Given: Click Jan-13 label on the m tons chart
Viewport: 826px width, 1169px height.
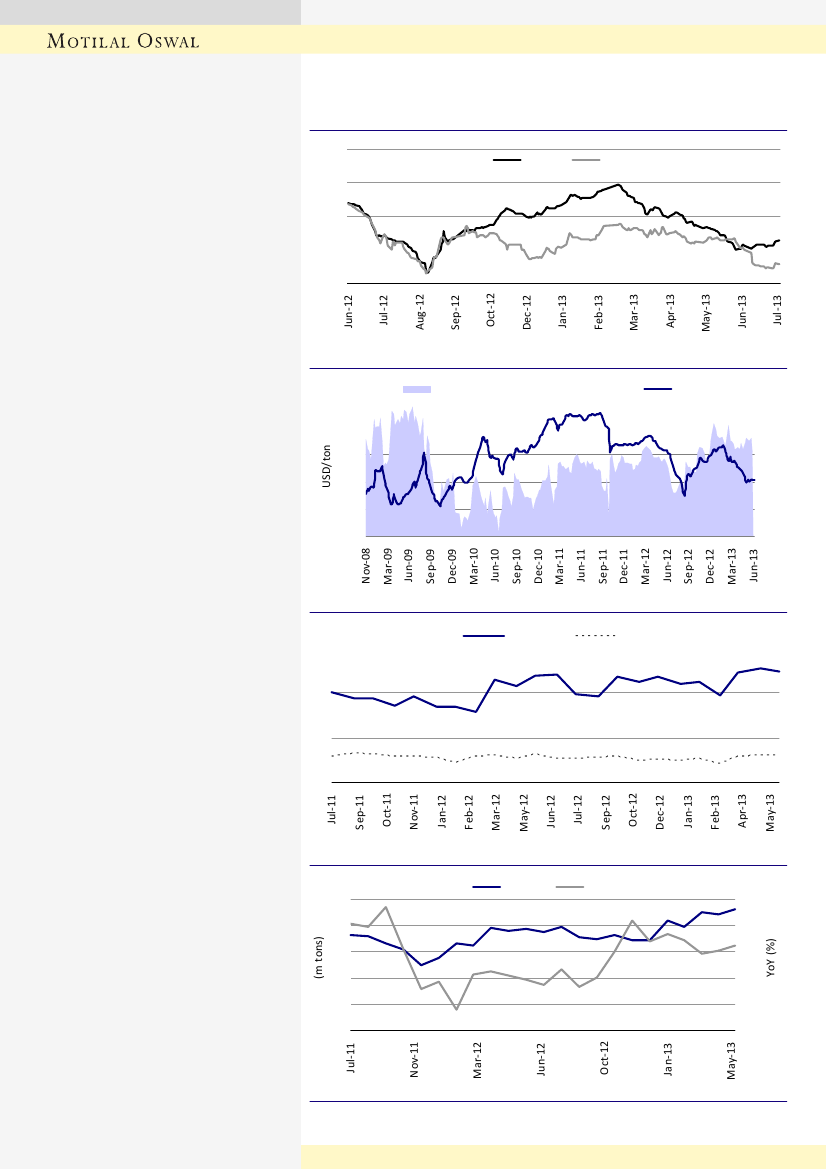Looking at the screenshot, I should (x=668, y=1058).
